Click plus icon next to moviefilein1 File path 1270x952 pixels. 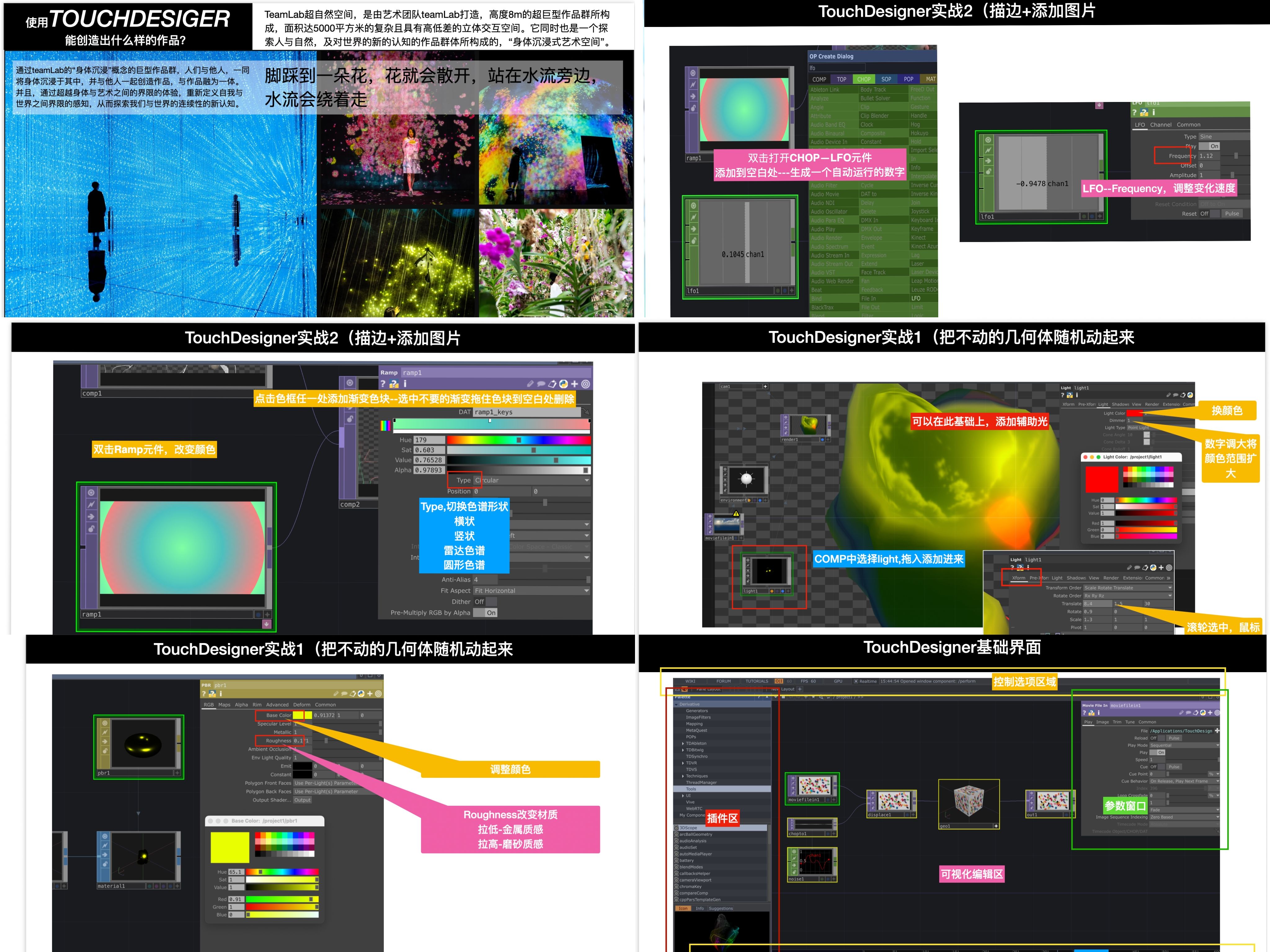1217,730
